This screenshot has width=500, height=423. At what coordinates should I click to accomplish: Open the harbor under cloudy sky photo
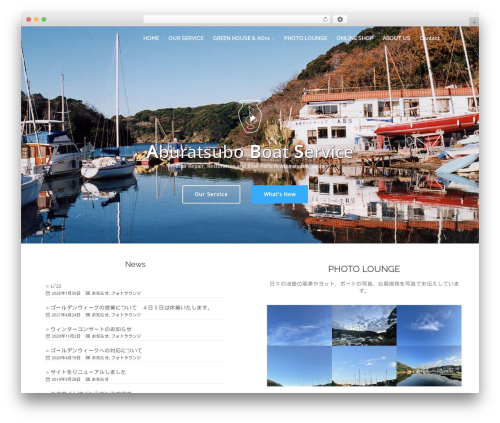point(364,325)
